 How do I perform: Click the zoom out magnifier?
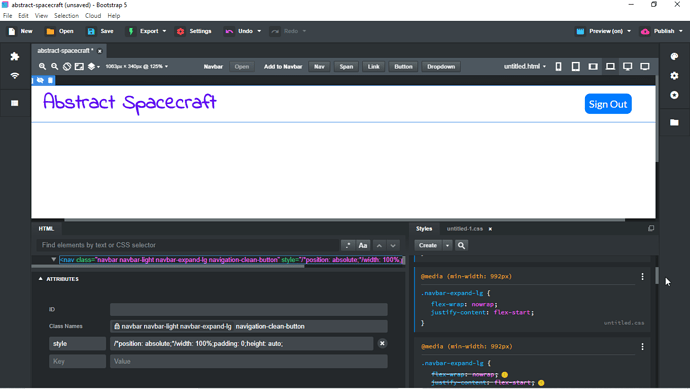[x=55, y=66]
